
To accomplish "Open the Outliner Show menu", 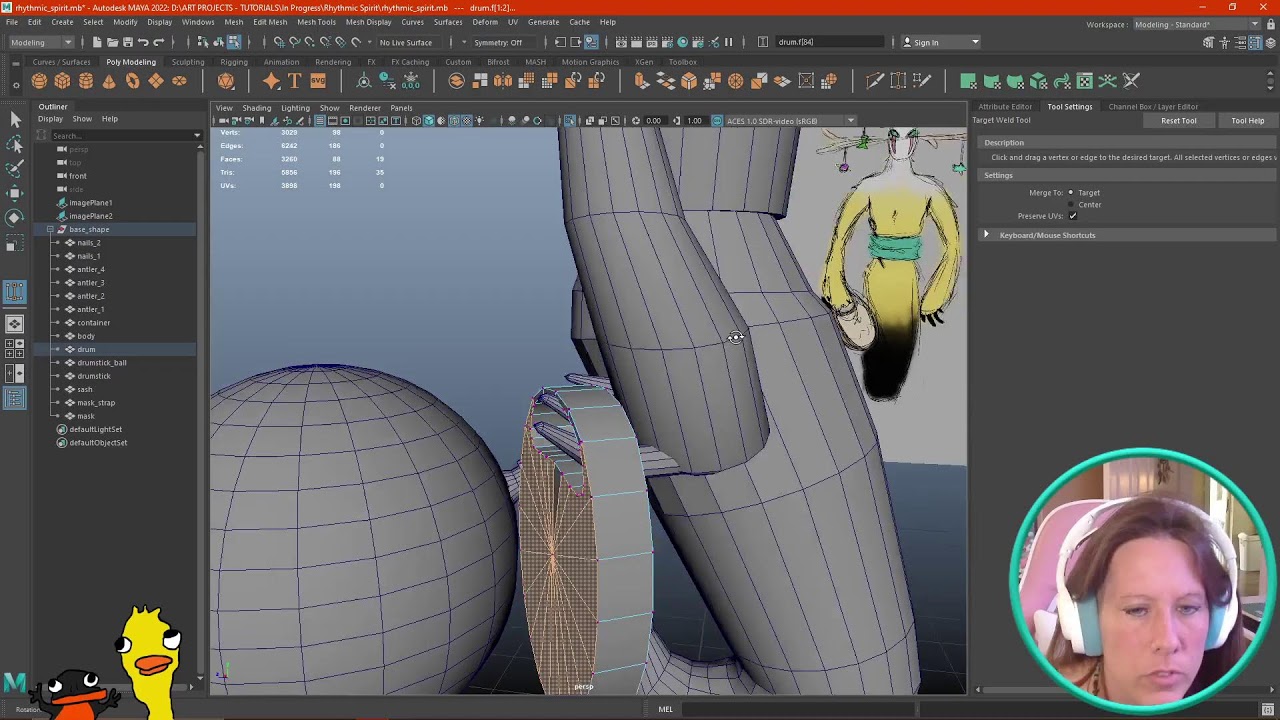I will (x=82, y=119).
